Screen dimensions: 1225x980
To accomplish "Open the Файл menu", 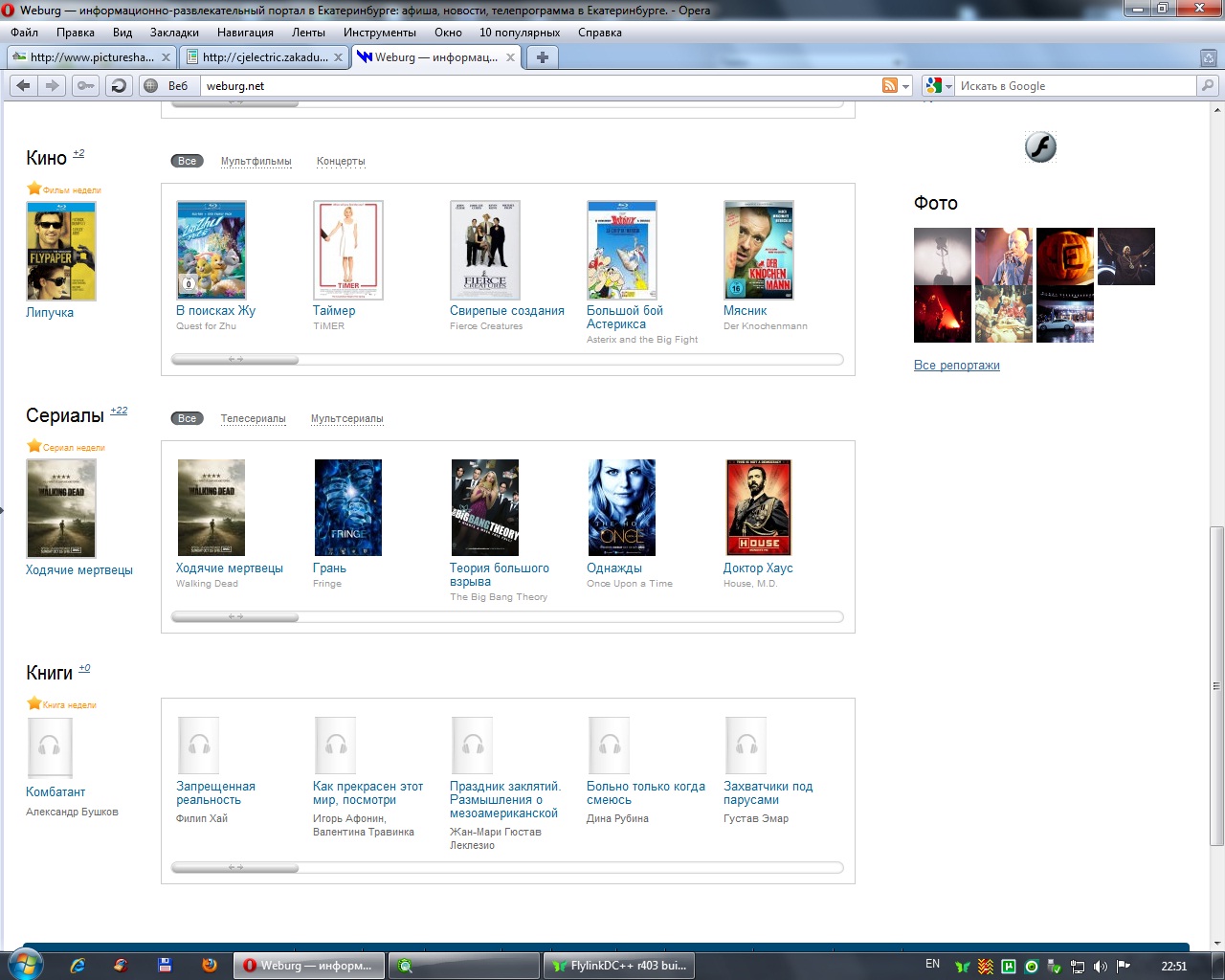I will click(25, 33).
